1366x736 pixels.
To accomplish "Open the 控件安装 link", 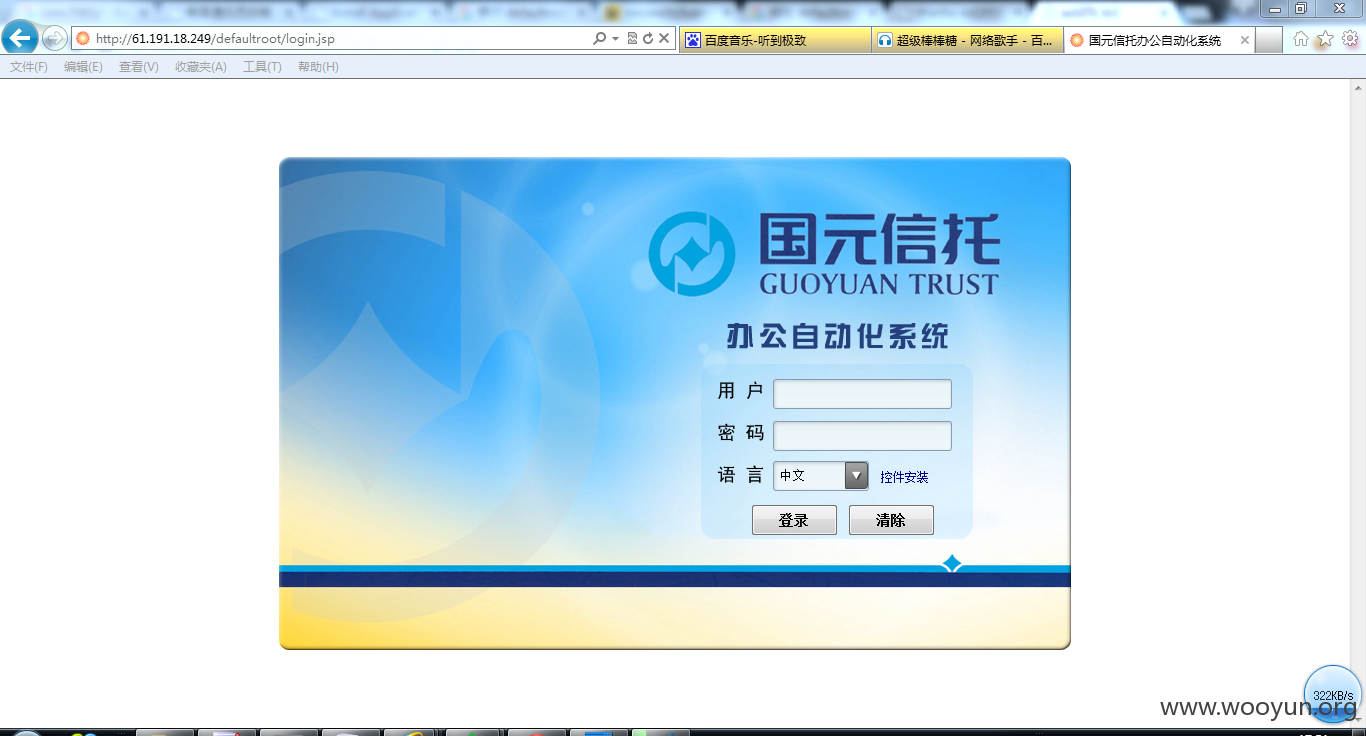I will 904,477.
